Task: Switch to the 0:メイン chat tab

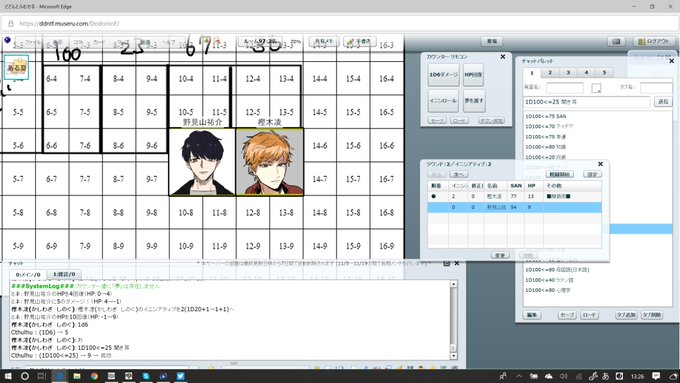Action: click(x=28, y=275)
